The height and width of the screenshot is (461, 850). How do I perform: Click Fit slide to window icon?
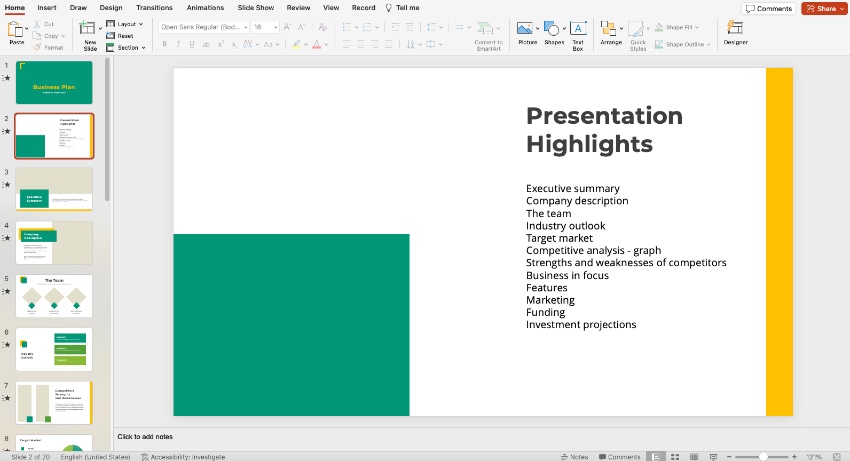point(836,457)
